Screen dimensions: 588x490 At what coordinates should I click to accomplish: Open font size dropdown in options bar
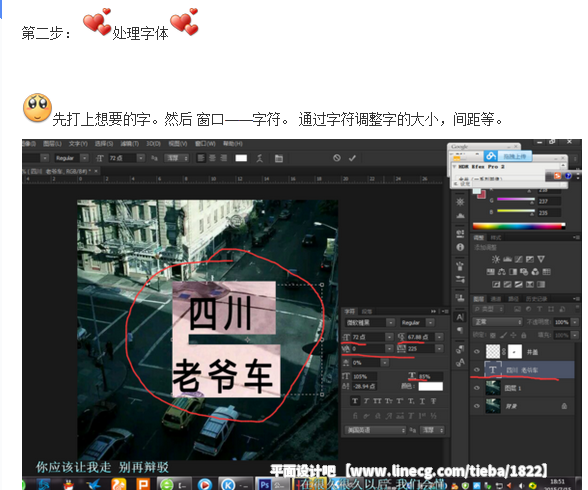point(141,158)
